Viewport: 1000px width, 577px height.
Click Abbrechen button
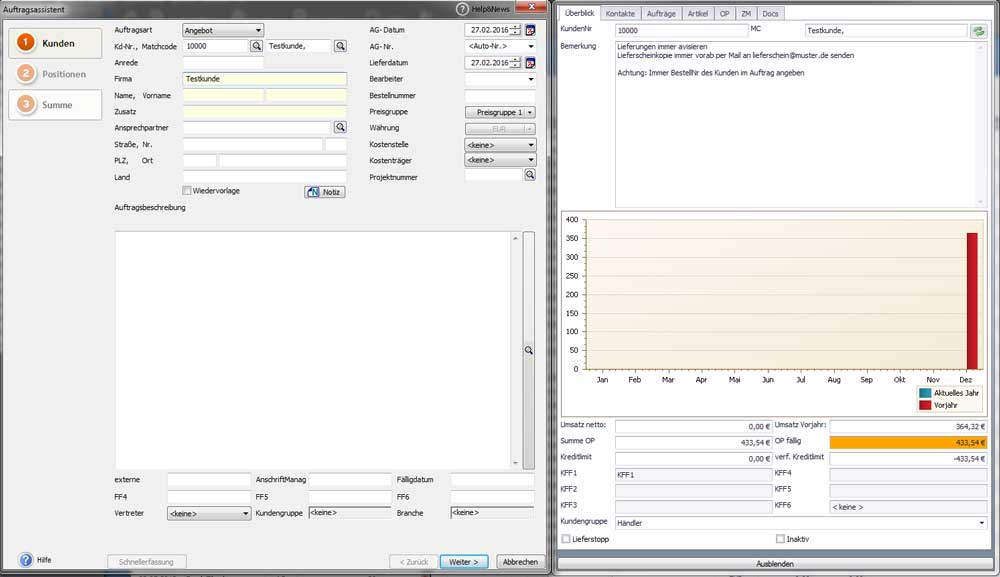pyautogui.click(x=520, y=562)
